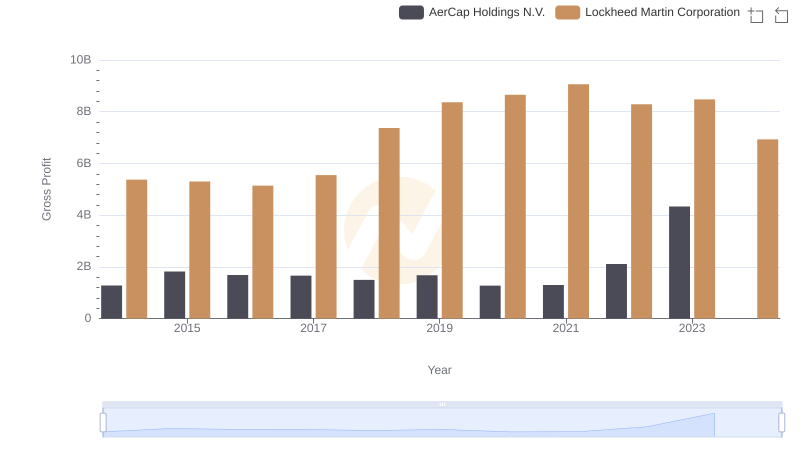
Task: Click the 4B y-axis label
Action: point(84,215)
